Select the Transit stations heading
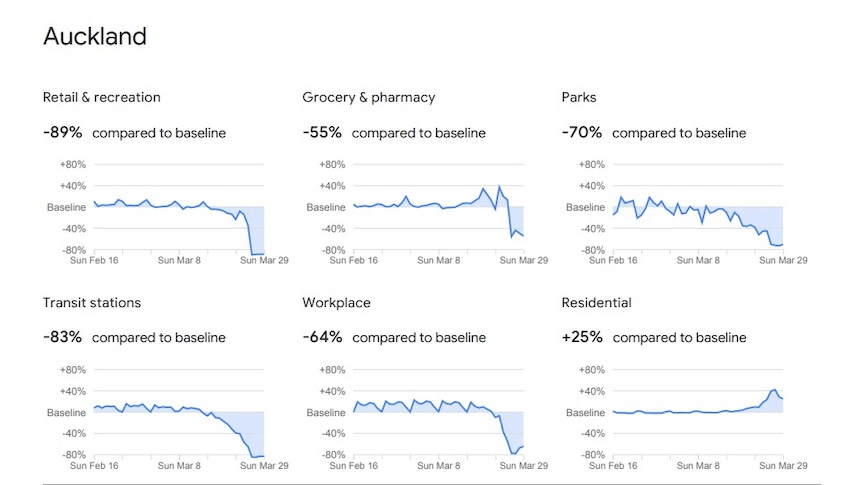Screen dimensions: 850x485 (x=92, y=303)
